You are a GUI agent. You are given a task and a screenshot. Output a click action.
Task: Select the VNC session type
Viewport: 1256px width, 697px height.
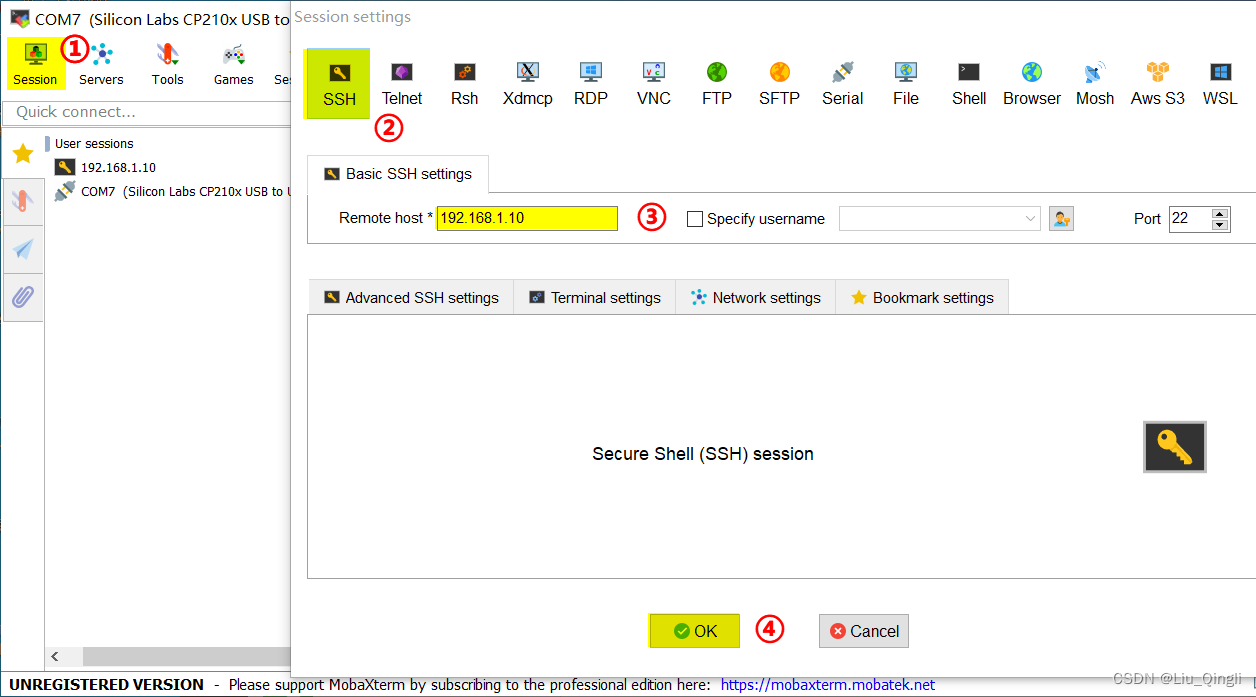(x=654, y=83)
